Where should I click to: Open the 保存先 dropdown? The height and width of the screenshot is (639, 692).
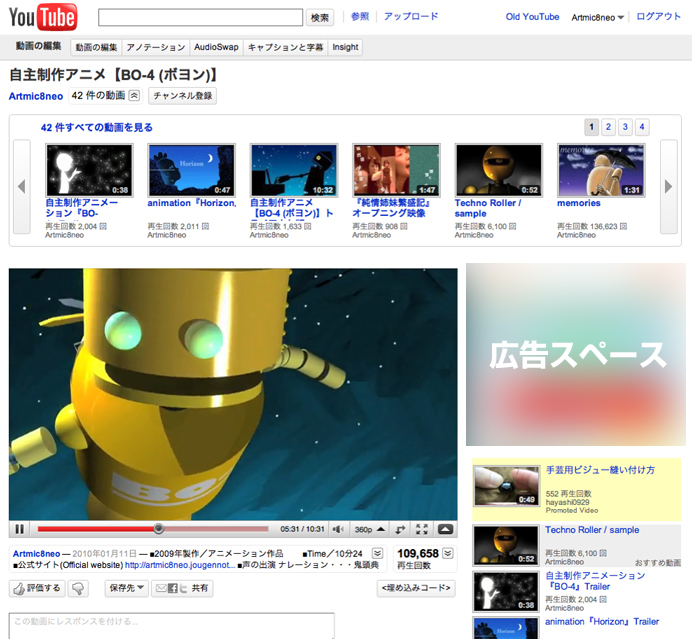[x=126, y=588]
